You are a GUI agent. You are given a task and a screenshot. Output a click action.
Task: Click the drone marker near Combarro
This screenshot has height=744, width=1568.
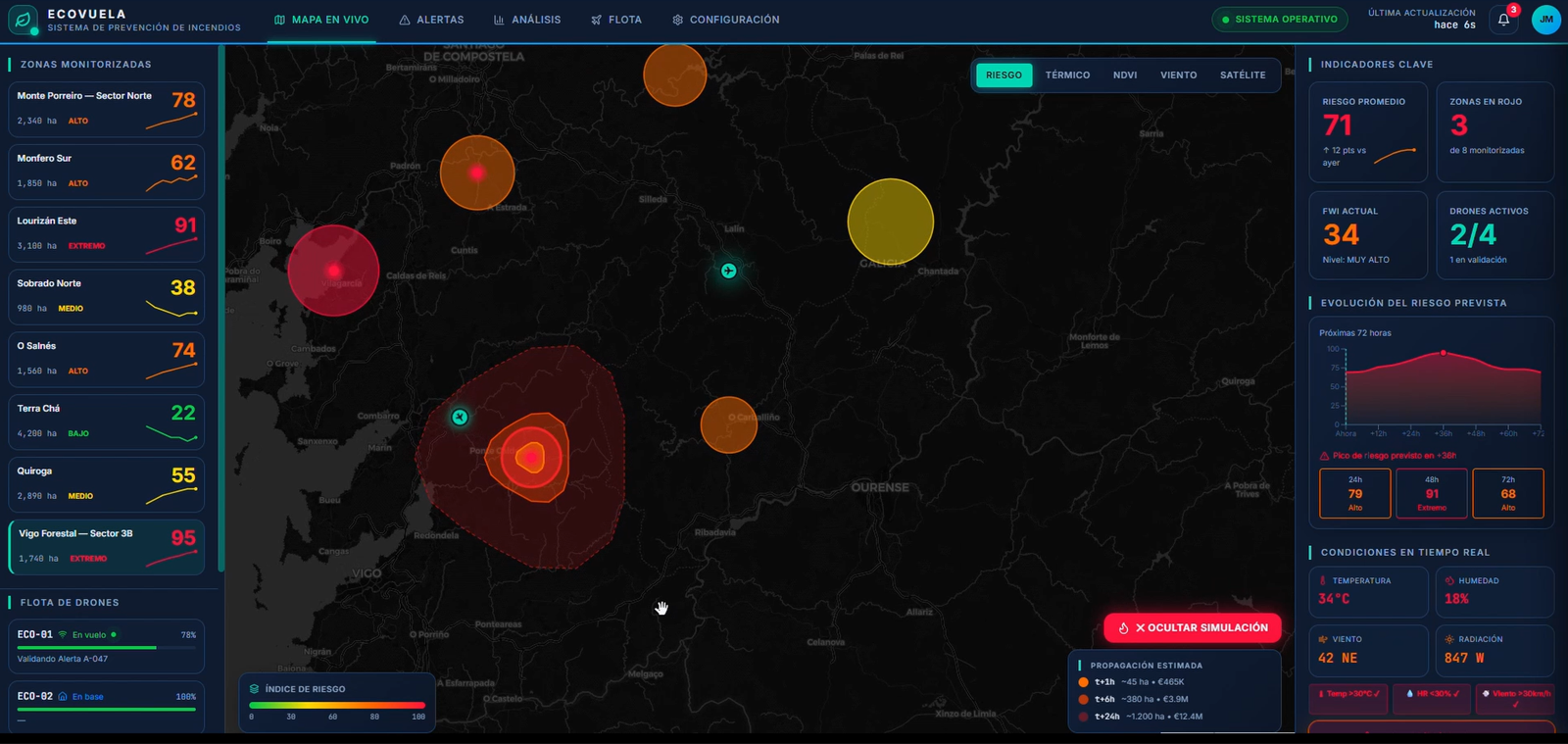(460, 418)
